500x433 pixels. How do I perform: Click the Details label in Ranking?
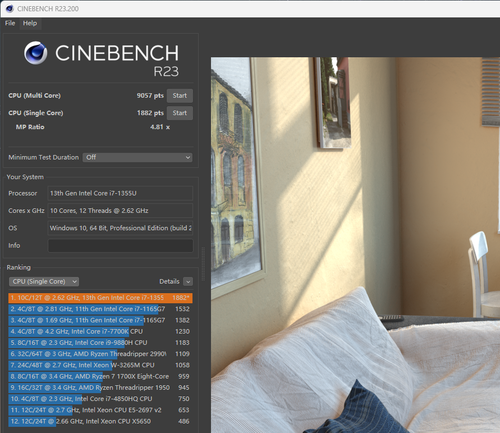(169, 282)
